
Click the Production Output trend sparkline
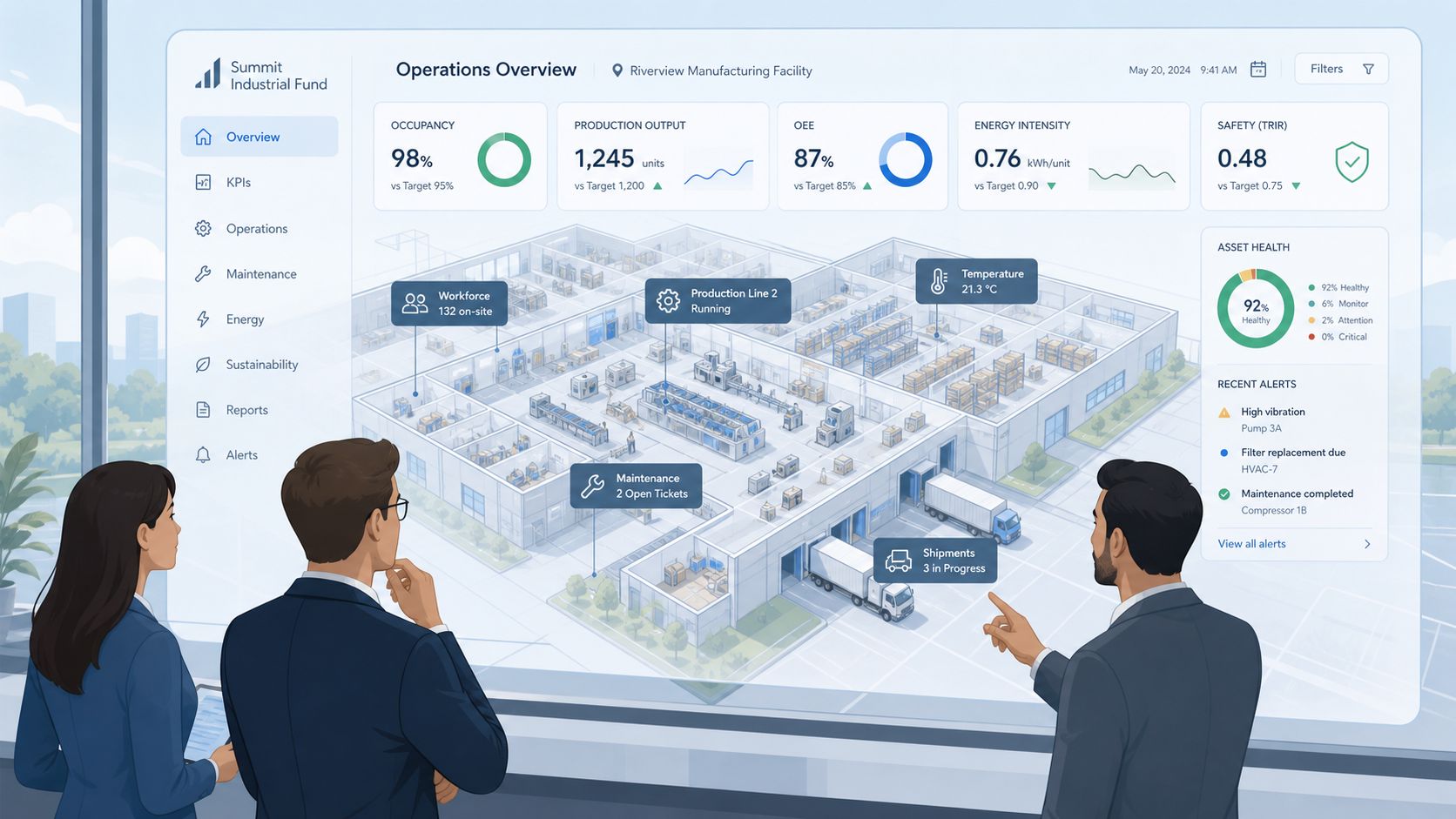pyautogui.click(x=718, y=172)
